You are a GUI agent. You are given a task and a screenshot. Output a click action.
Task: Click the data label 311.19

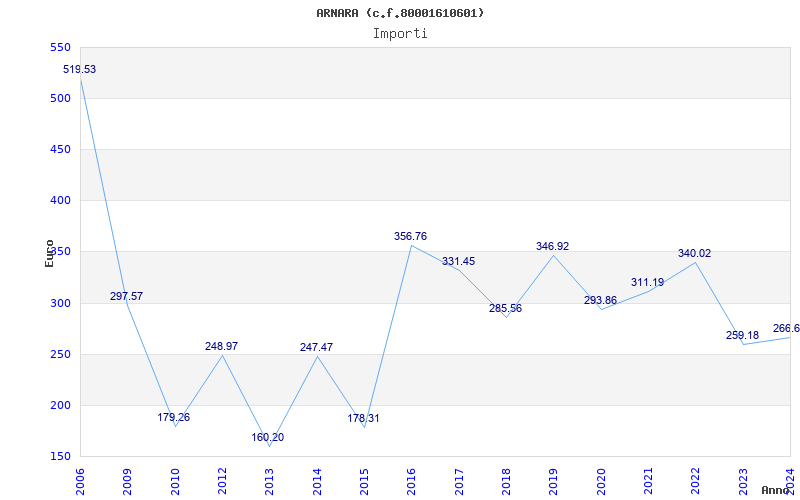[x=647, y=282]
